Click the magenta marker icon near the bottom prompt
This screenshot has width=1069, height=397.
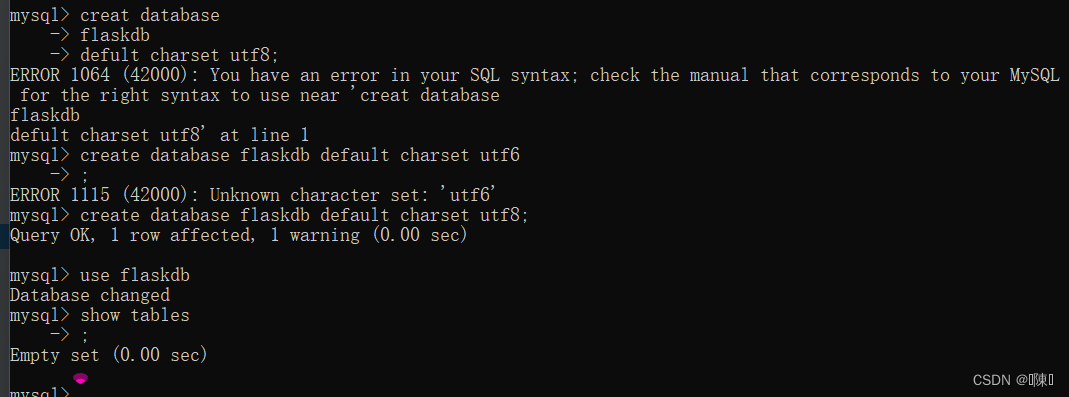tap(80, 379)
